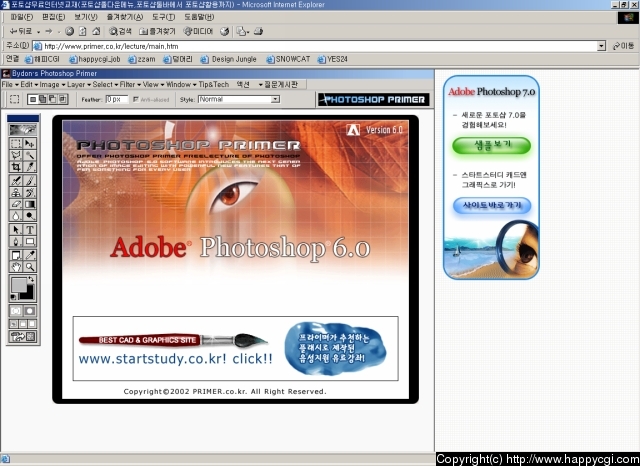Select the Magic Wand tool

click(29, 155)
